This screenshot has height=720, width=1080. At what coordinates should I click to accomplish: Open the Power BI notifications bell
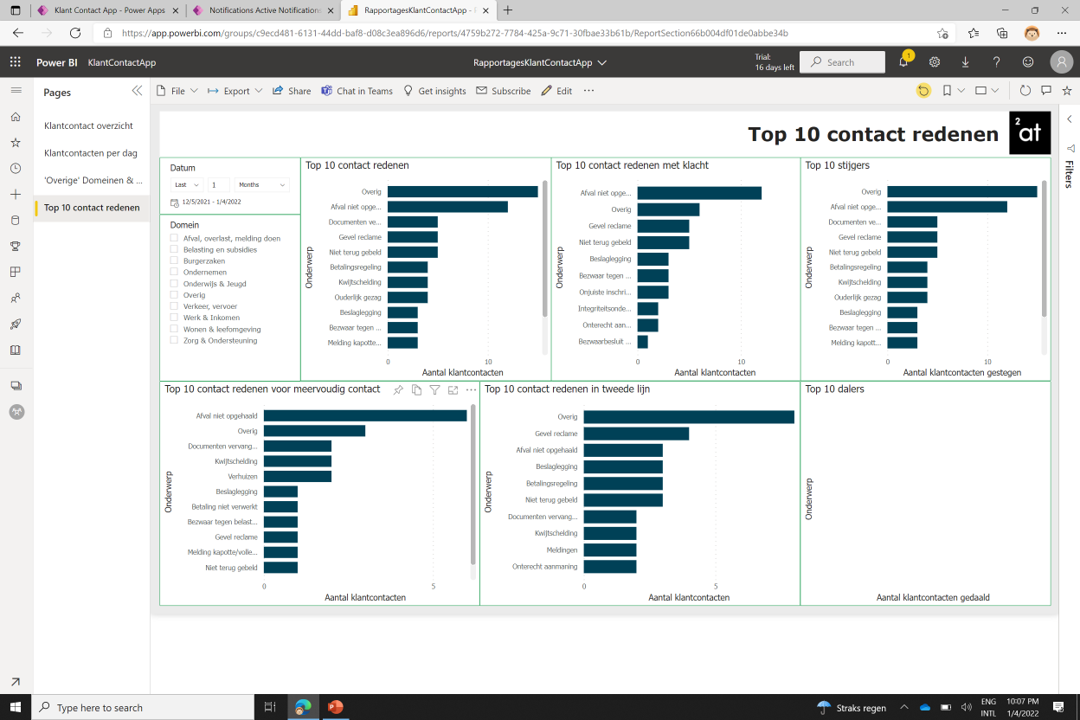[903, 62]
